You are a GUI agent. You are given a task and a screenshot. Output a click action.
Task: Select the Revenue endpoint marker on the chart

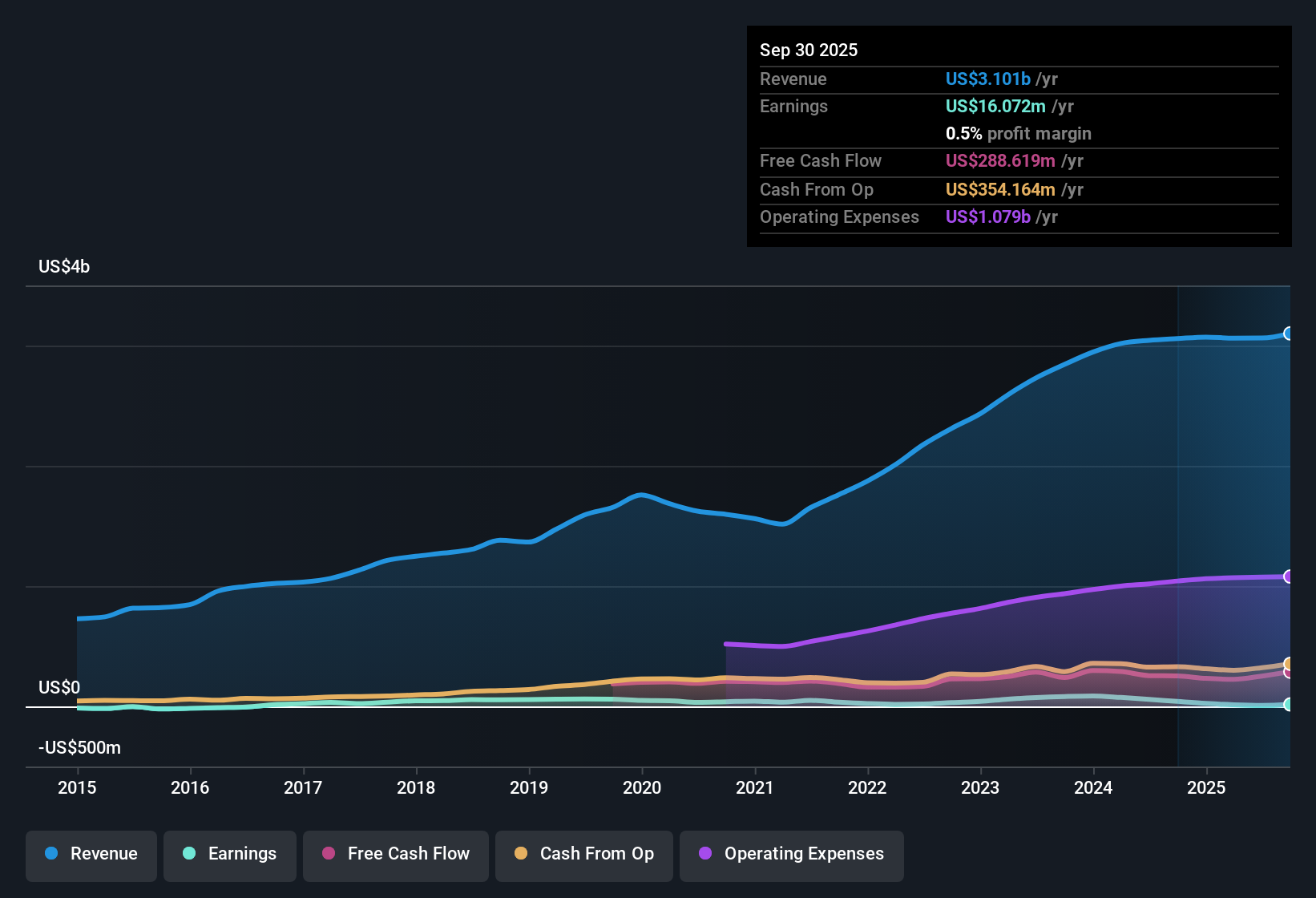(1288, 333)
